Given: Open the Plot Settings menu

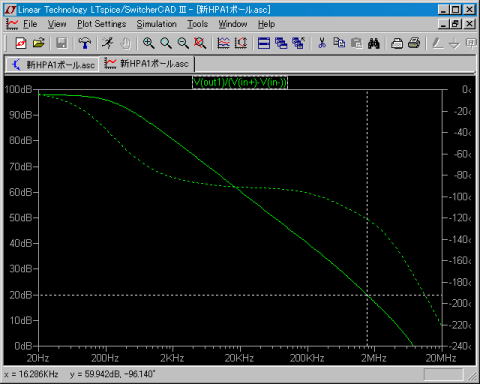Looking at the screenshot, I should tap(102, 24).
